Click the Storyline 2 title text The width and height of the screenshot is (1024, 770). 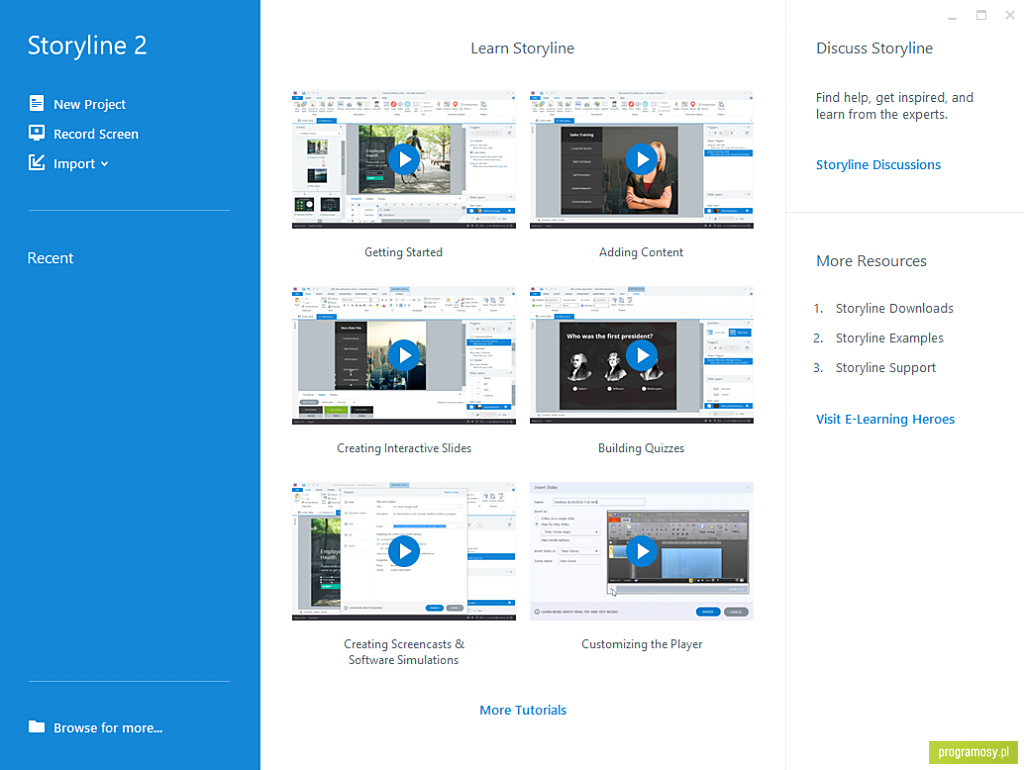87,46
